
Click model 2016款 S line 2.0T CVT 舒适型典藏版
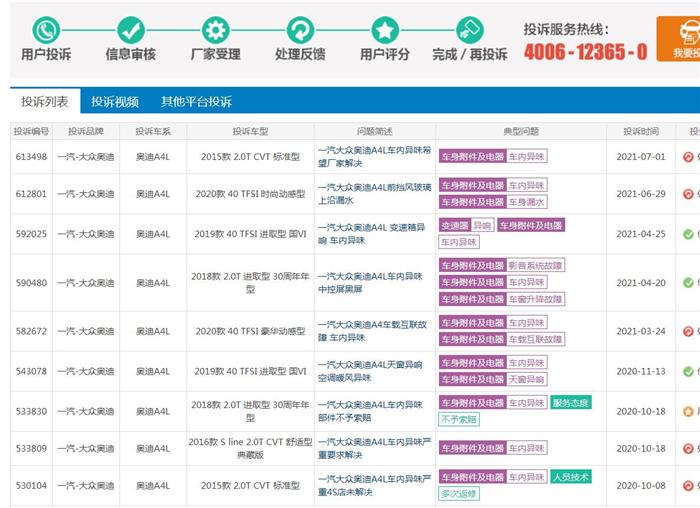tap(250, 448)
